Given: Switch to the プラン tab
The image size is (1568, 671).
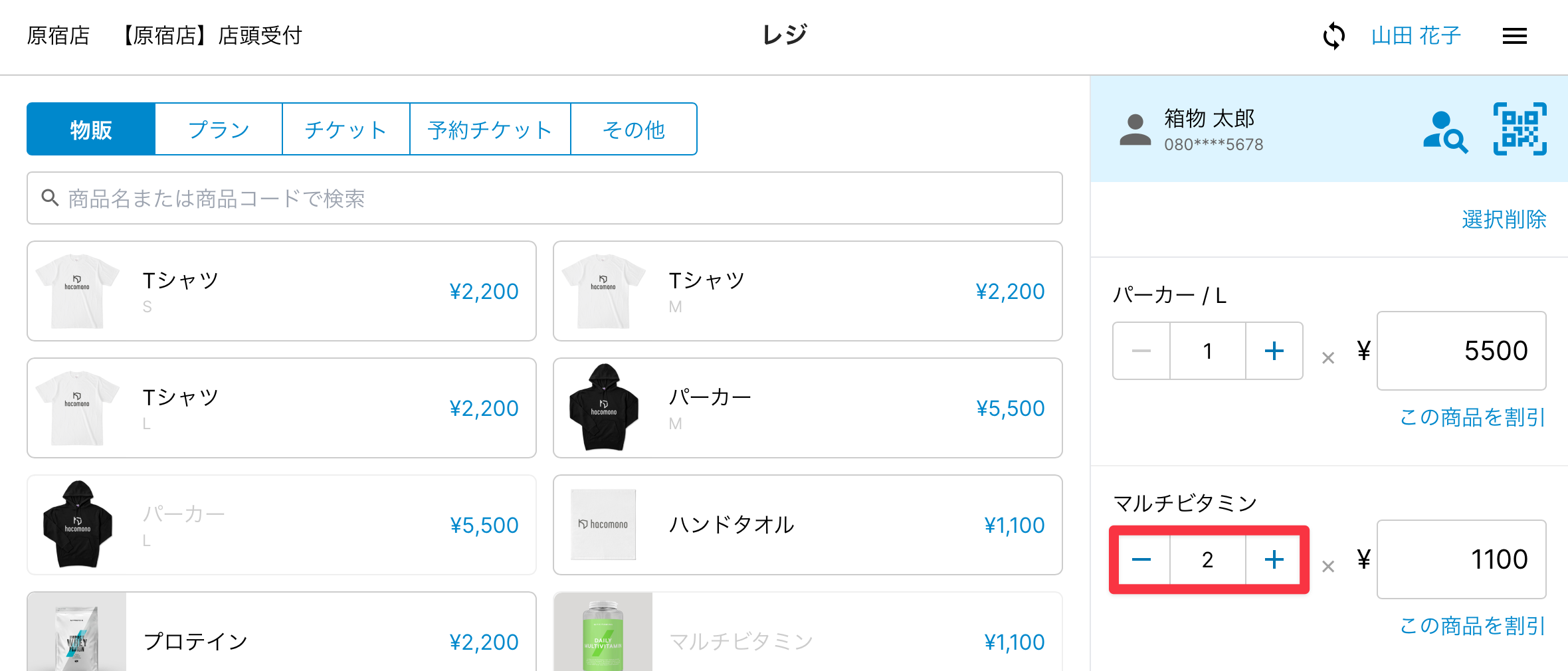Looking at the screenshot, I should pyautogui.click(x=219, y=130).
